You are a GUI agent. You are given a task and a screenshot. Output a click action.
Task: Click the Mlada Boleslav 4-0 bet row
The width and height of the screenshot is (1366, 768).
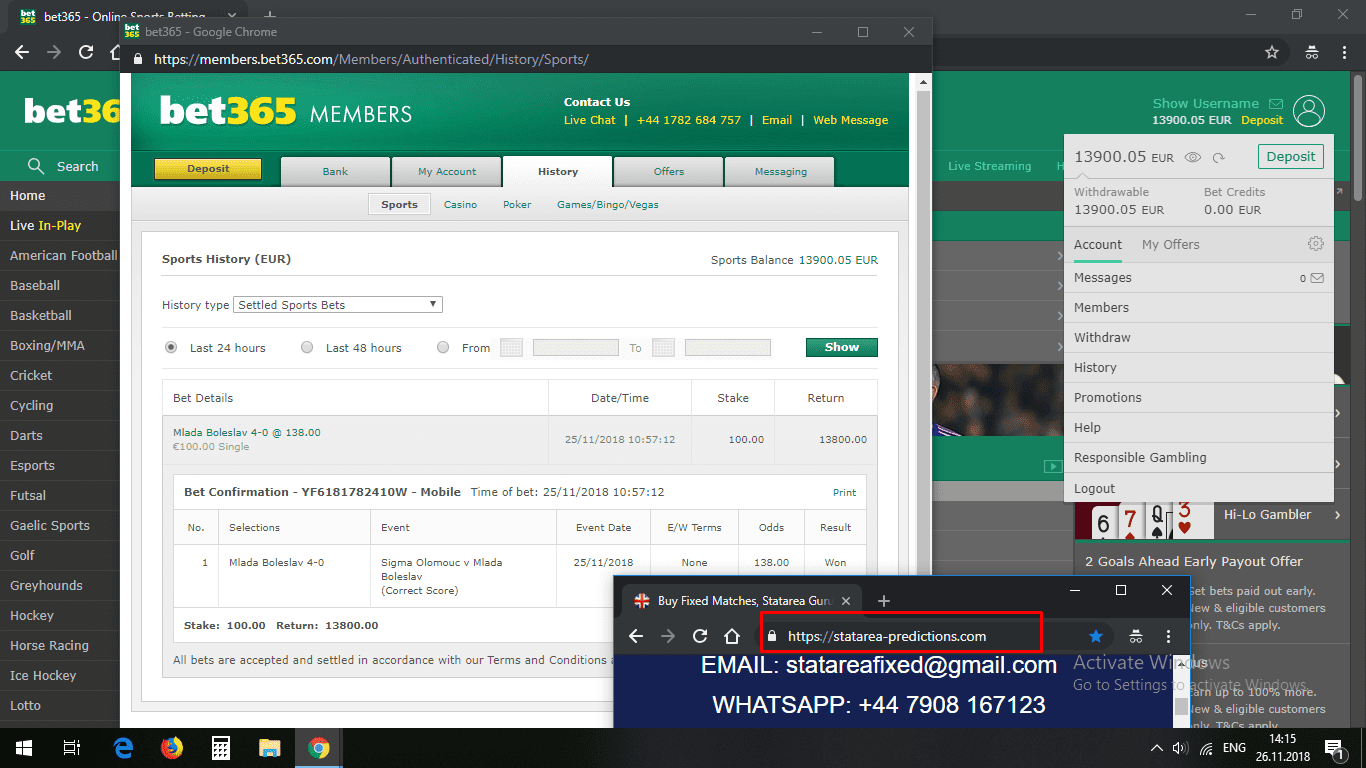click(519, 440)
